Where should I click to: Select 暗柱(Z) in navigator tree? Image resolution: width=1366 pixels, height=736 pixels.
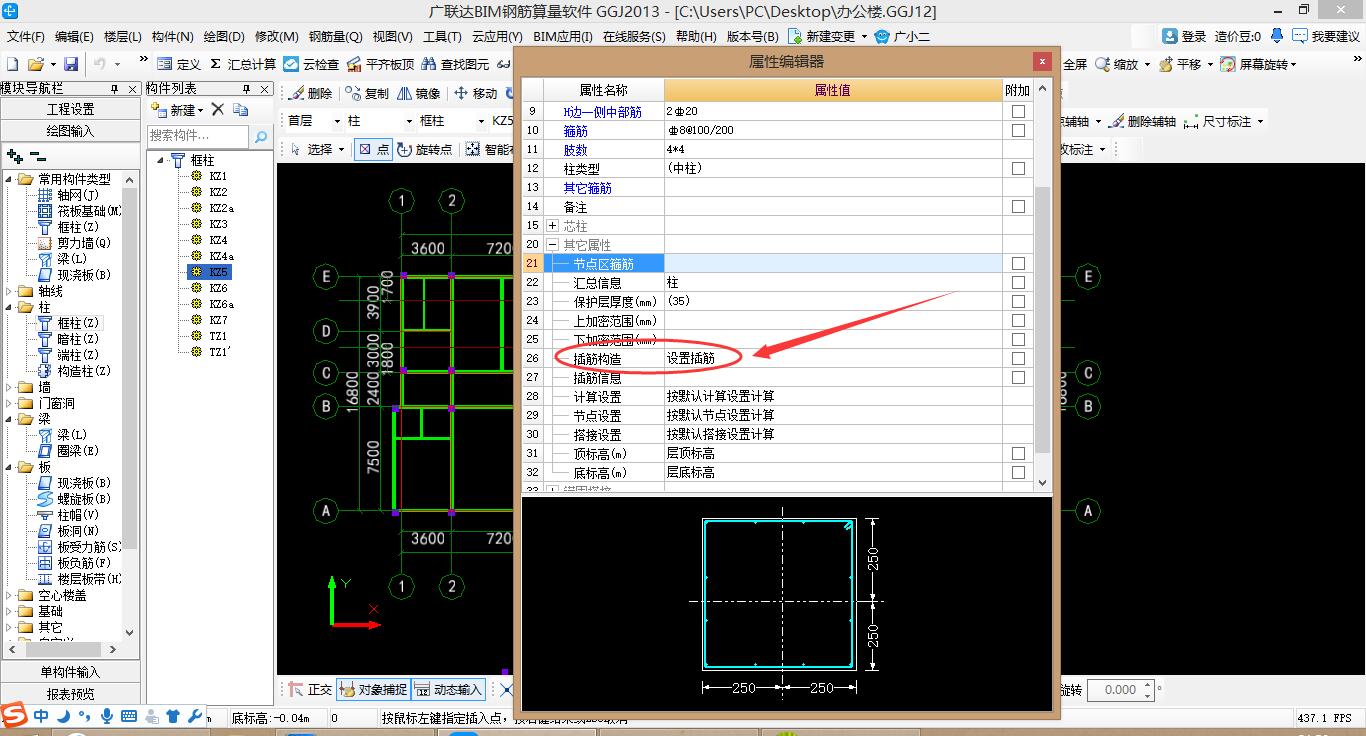tap(78, 339)
